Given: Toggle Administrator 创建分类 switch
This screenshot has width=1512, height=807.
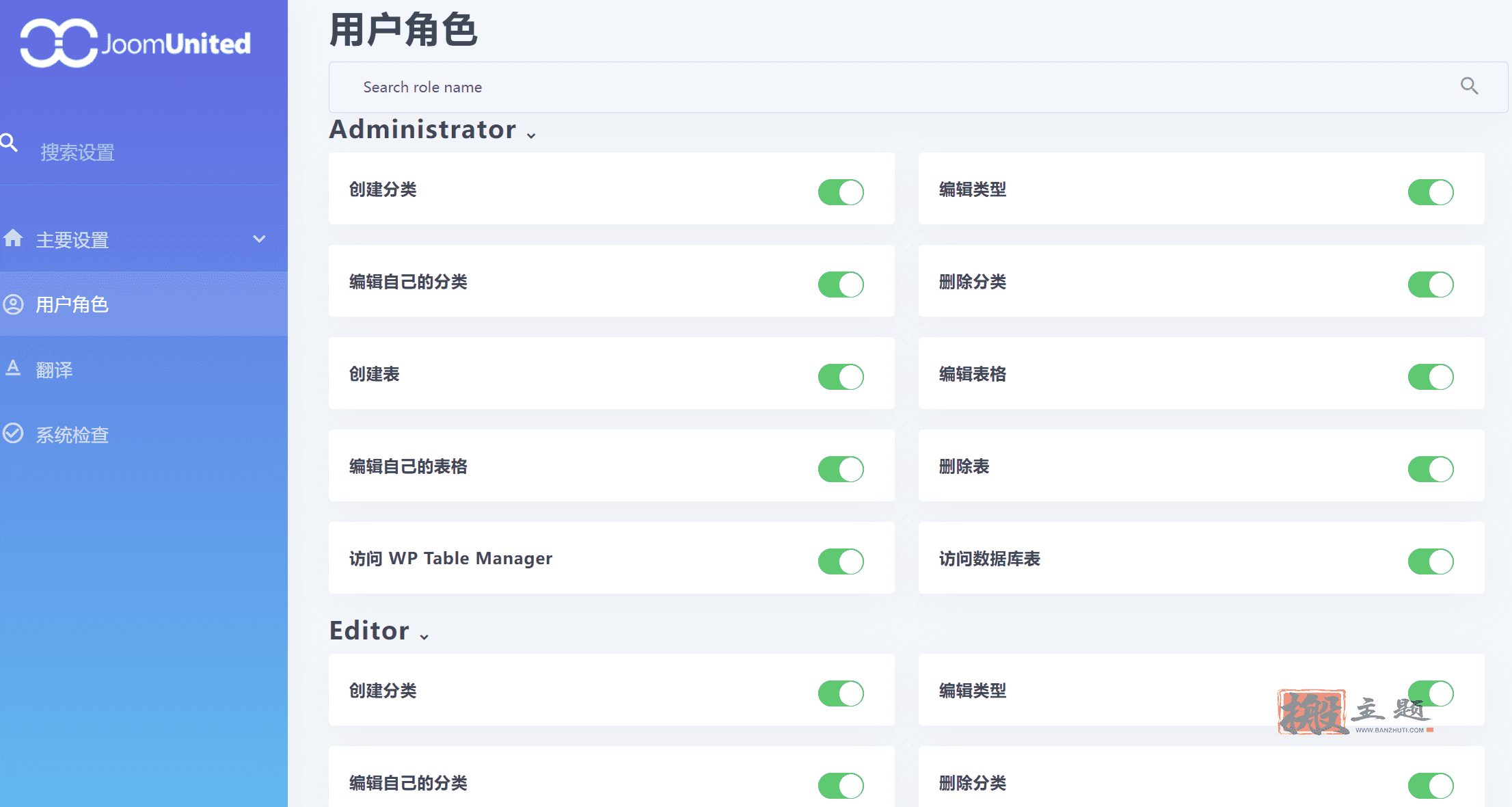Looking at the screenshot, I should coord(841,192).
